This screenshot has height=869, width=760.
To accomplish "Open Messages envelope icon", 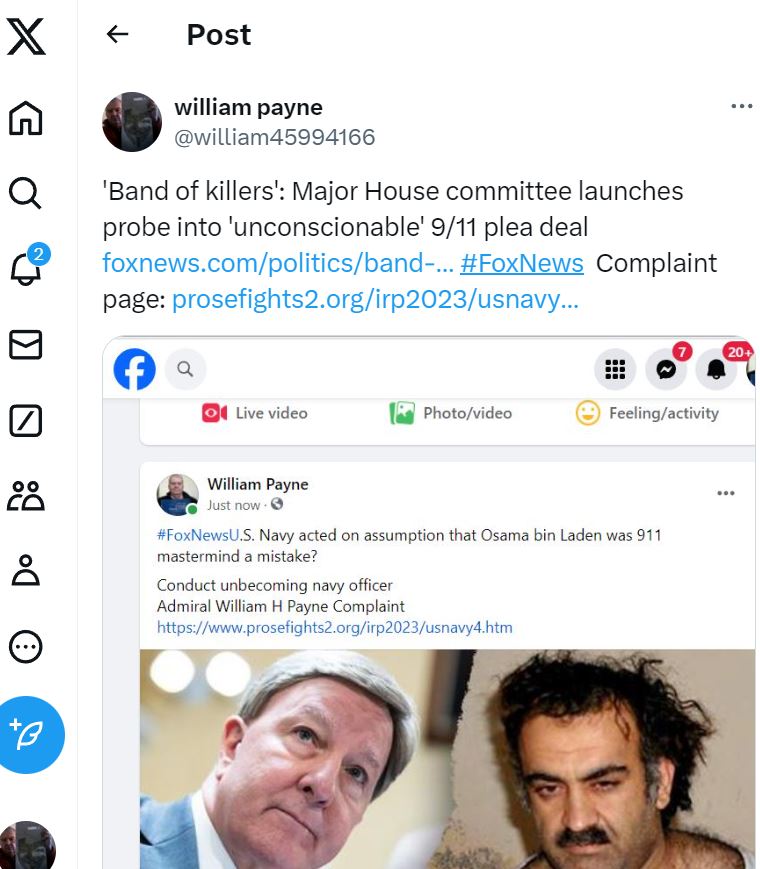I will tap(25, 345).
